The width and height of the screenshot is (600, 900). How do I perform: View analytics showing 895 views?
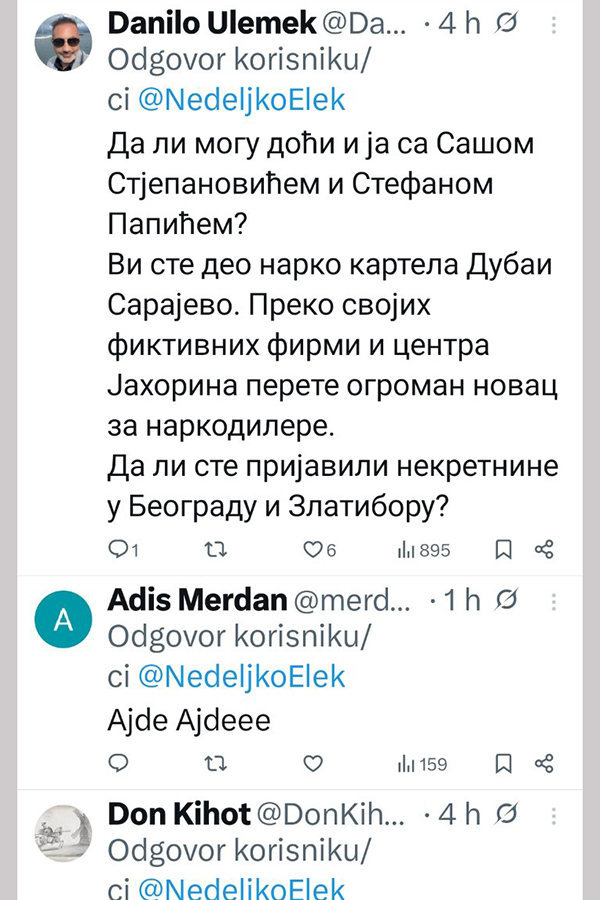point(424,549)
